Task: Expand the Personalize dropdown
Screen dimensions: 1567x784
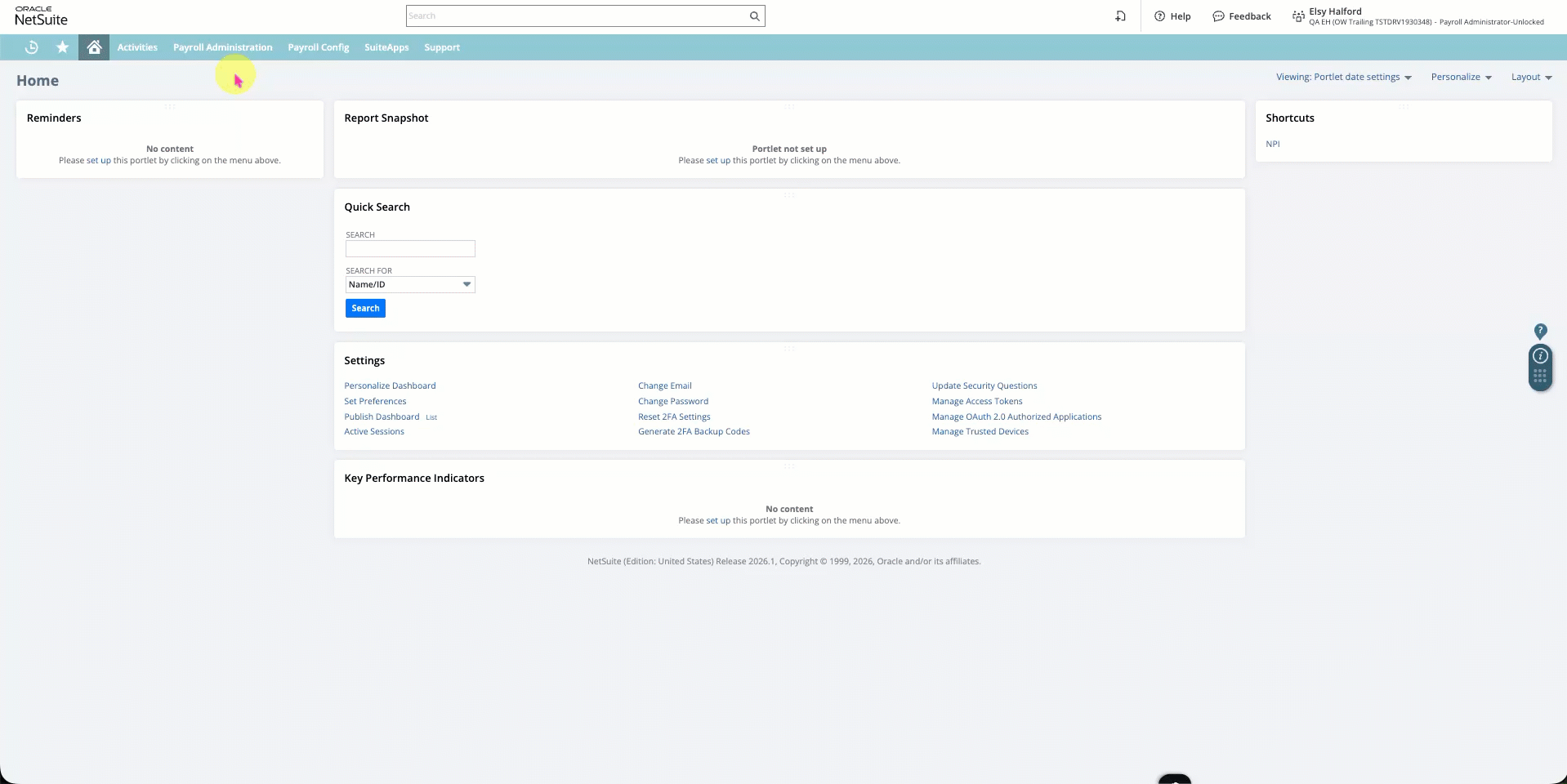Action: [1462, 77]
